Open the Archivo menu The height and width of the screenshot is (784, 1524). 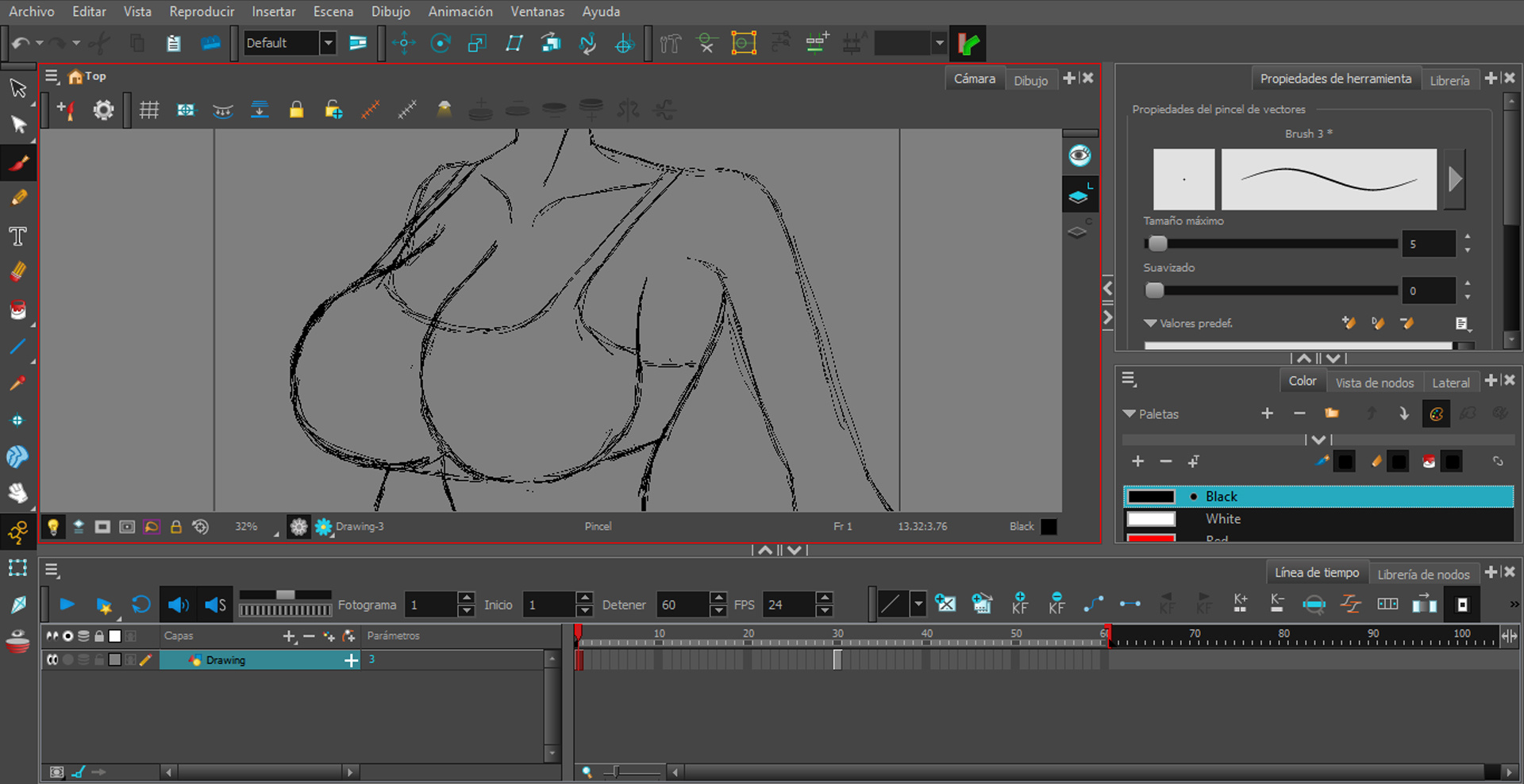(32, 11)
